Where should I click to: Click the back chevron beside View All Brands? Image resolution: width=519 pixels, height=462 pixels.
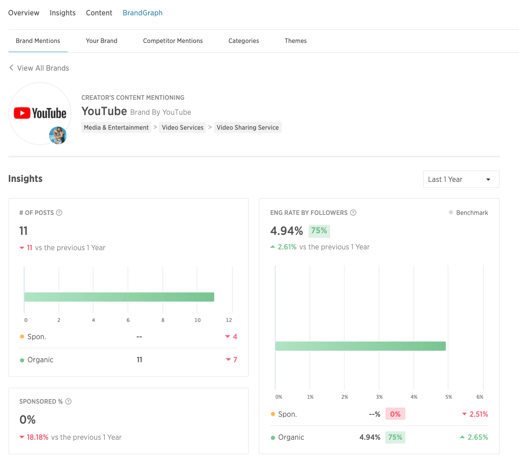click(x=11, y=68)
